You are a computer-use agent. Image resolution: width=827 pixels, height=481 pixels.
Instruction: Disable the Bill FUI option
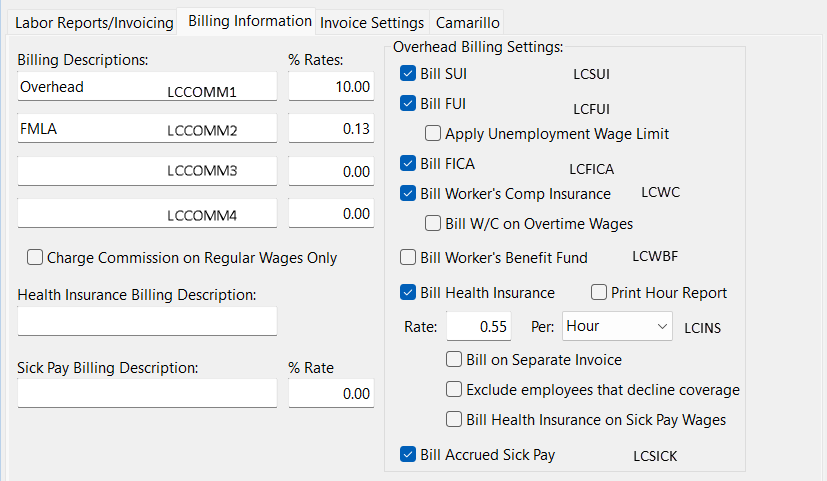pyautogui.click(x=408, y=103)
